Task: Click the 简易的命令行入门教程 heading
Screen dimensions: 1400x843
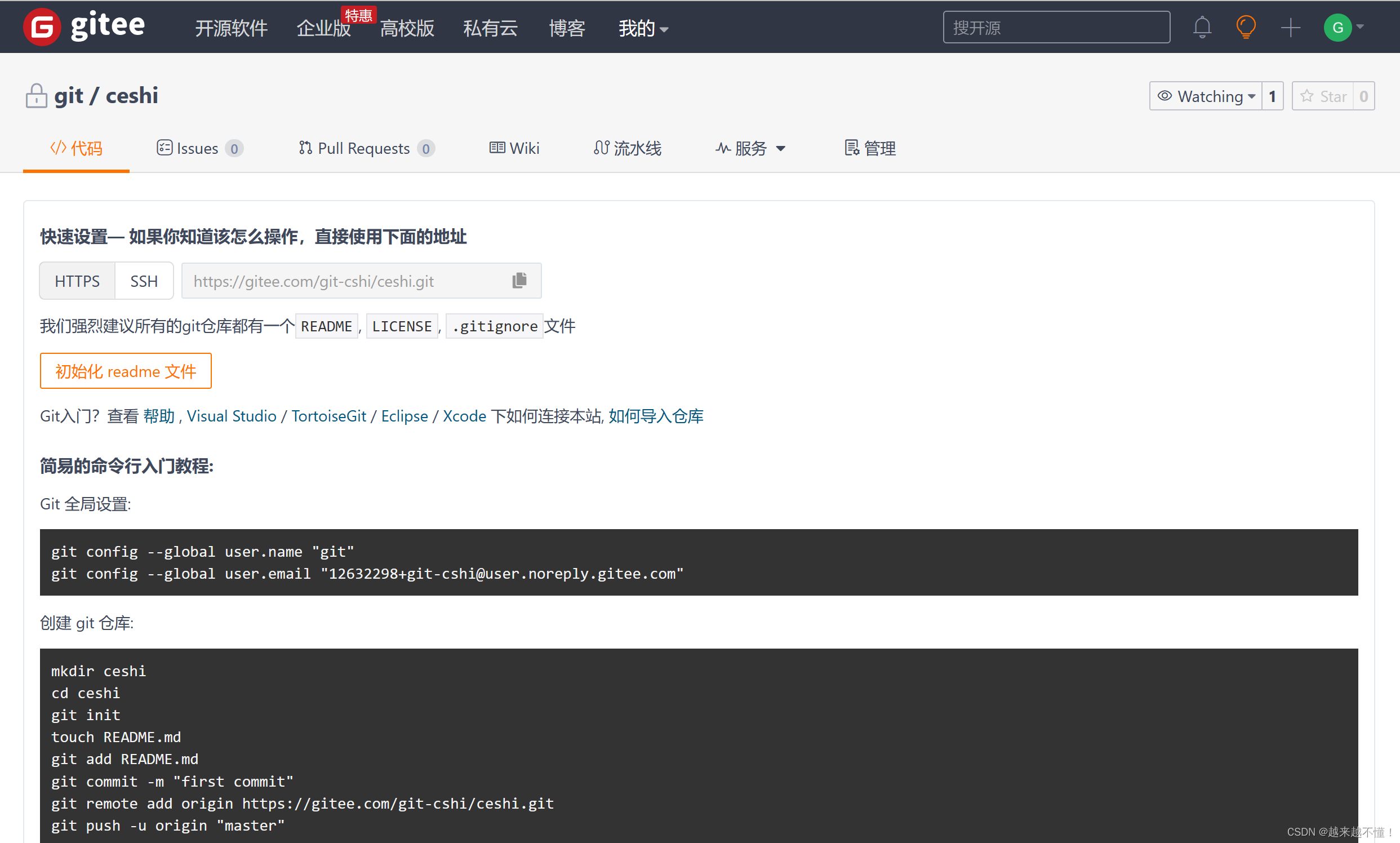Action: (x=127, y=465)
